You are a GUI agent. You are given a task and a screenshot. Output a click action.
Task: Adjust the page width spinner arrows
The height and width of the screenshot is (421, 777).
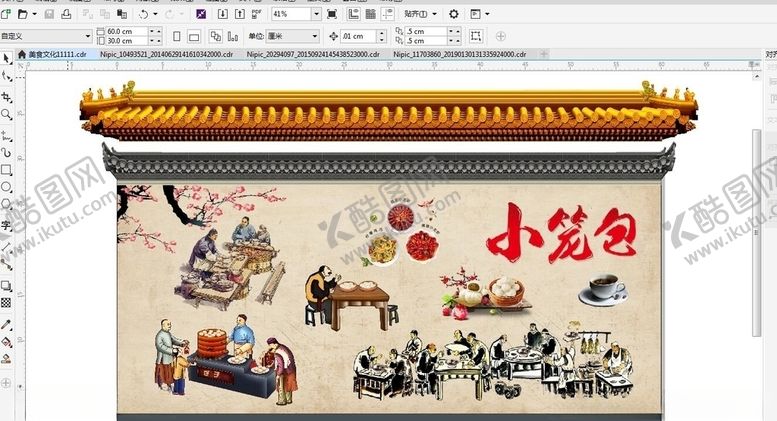coord(155,31)
